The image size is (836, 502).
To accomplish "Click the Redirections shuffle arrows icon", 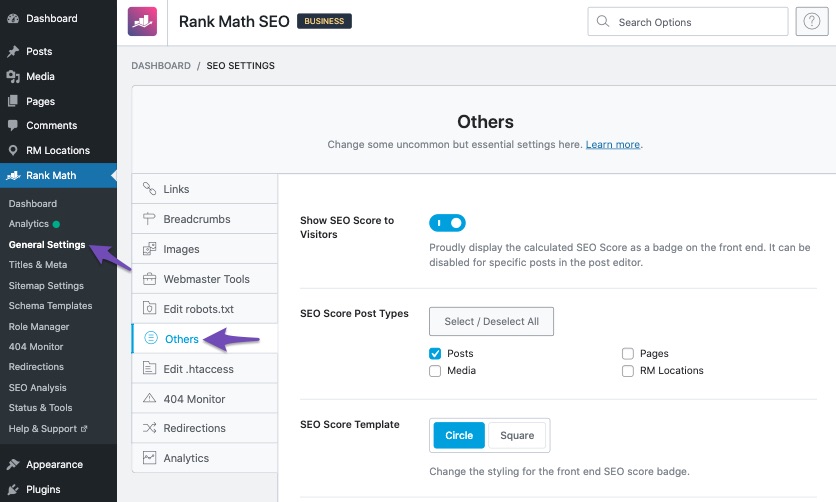I will [150, 428].
